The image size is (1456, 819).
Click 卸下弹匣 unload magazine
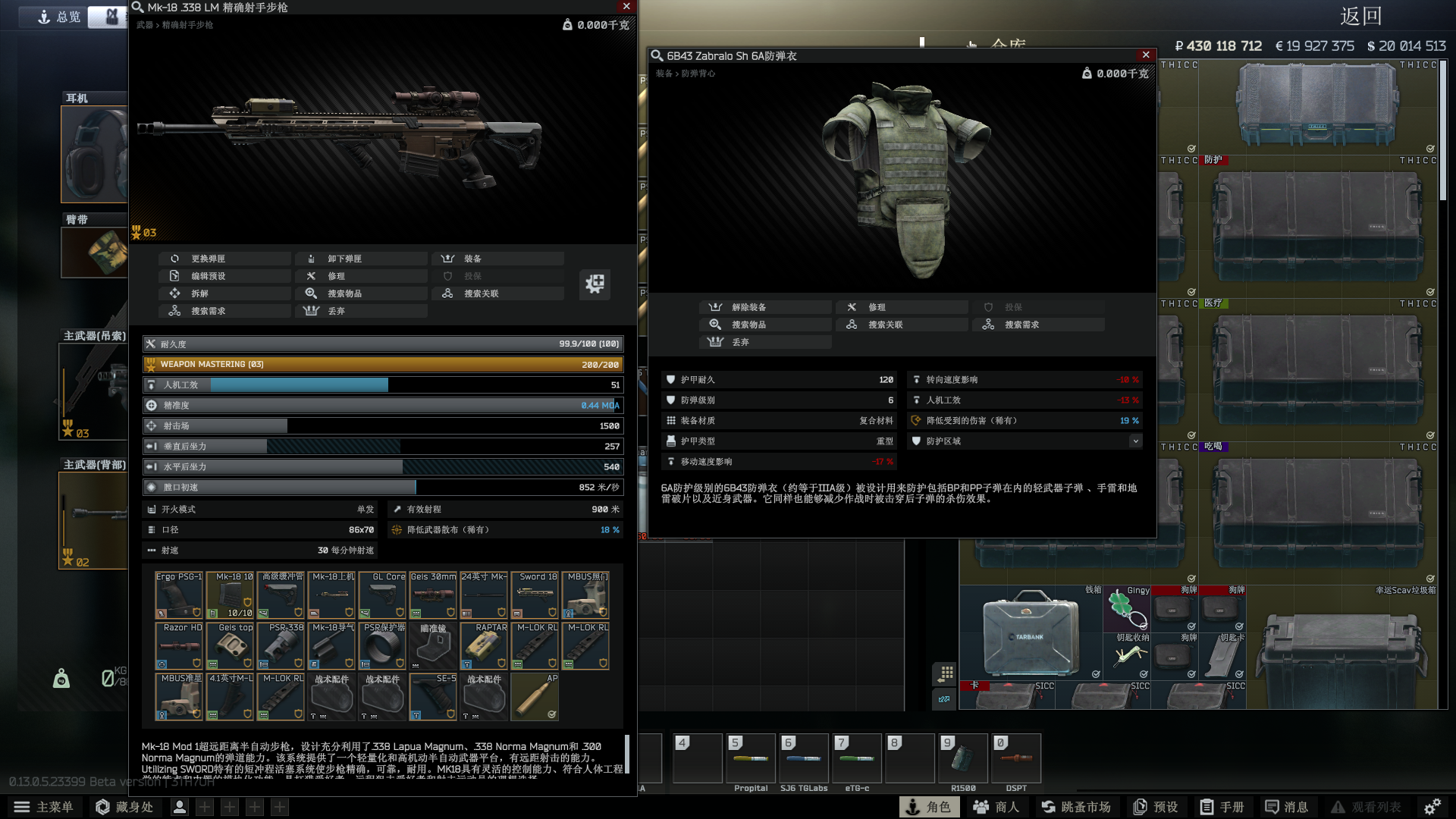[362, 259]
